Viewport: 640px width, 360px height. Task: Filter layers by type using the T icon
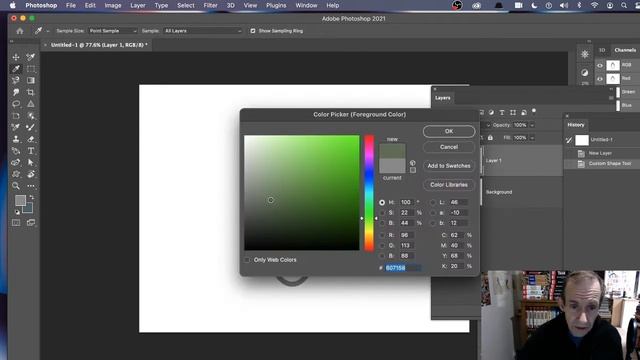502,112
